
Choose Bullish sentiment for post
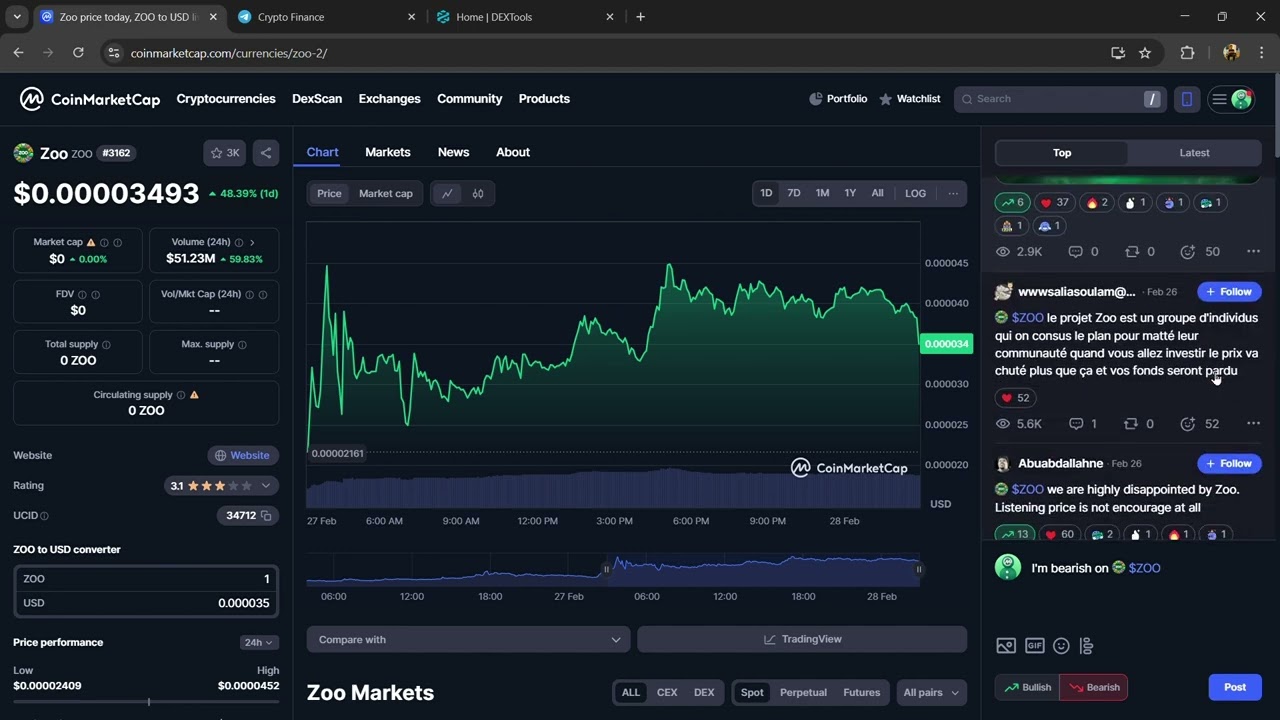tap(1027, 687)
